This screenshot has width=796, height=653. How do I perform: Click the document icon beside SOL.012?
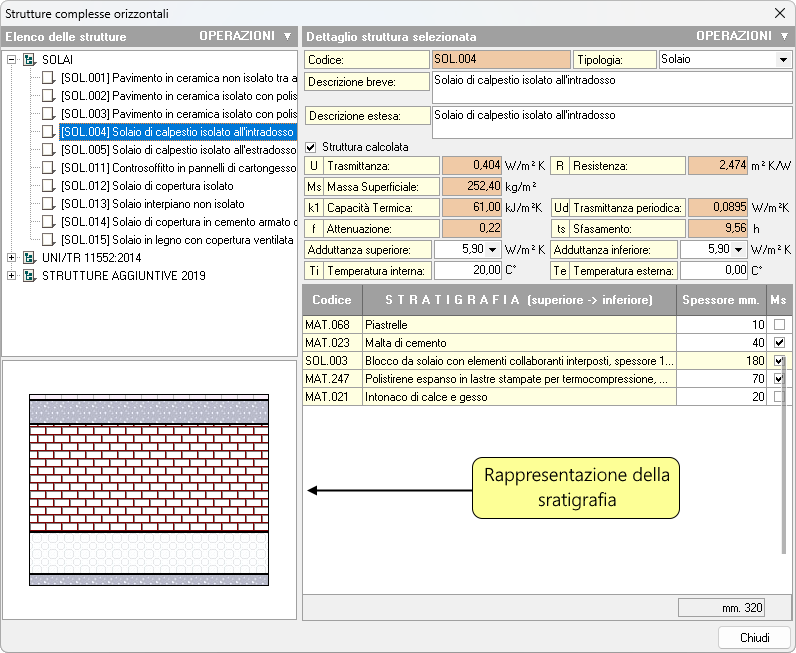click(48, 186)
